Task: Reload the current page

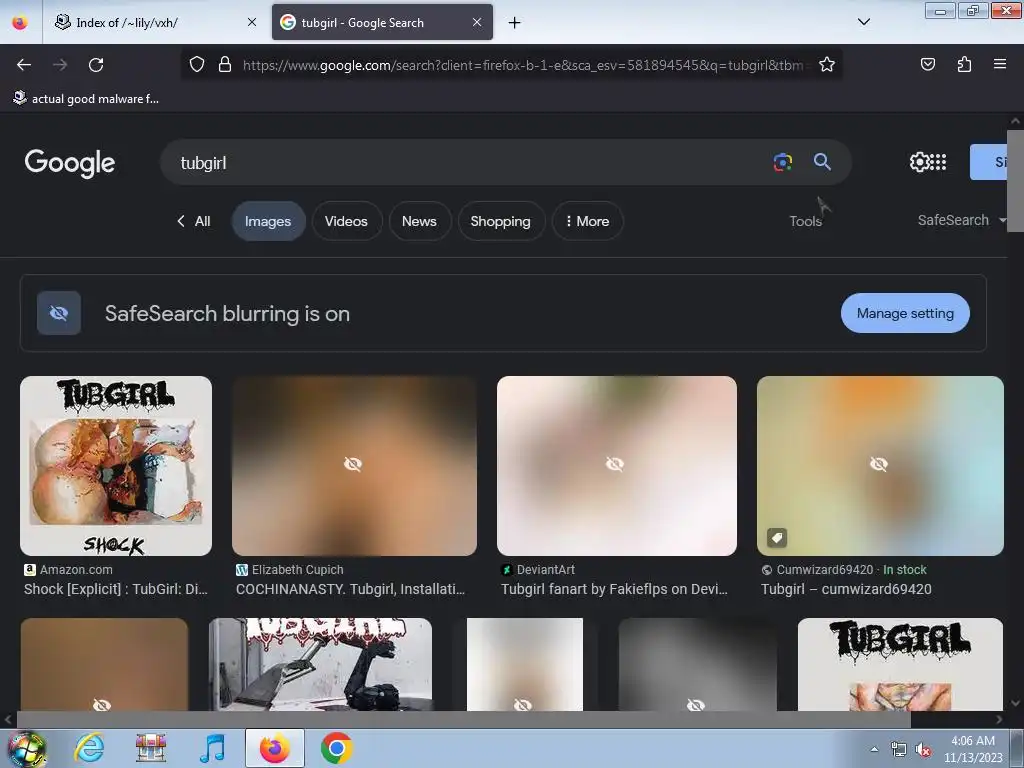Action: [96, 65]
